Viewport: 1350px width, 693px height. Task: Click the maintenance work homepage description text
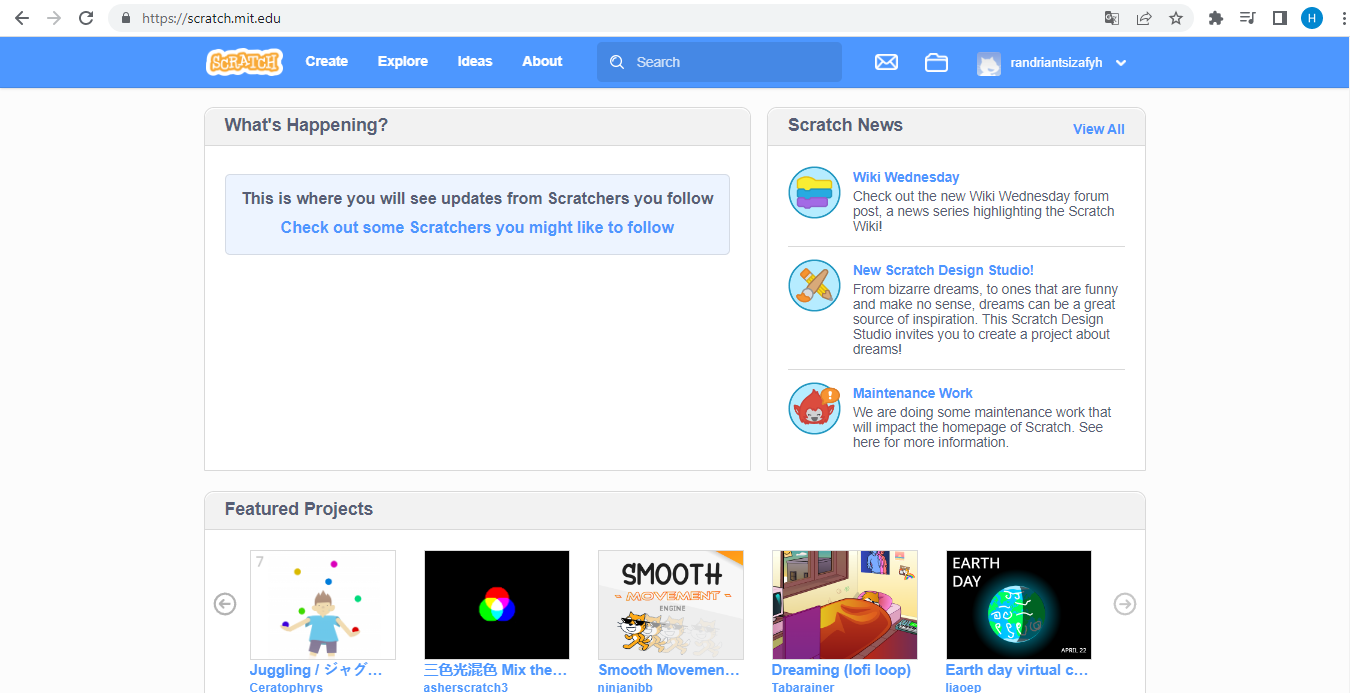982,427
